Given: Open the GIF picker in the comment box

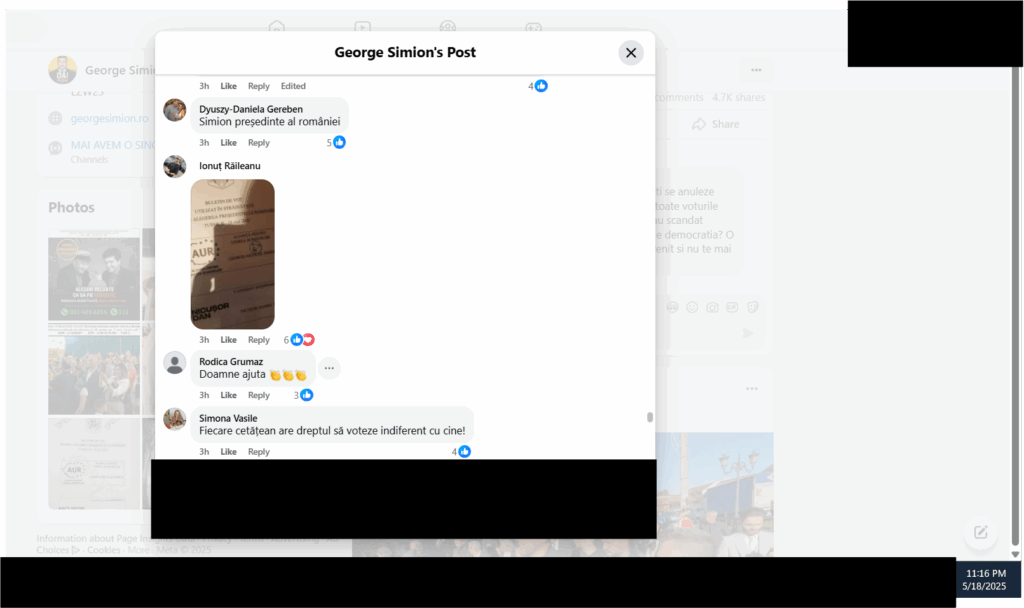Looking at the screenshot, I should point(733,307).
